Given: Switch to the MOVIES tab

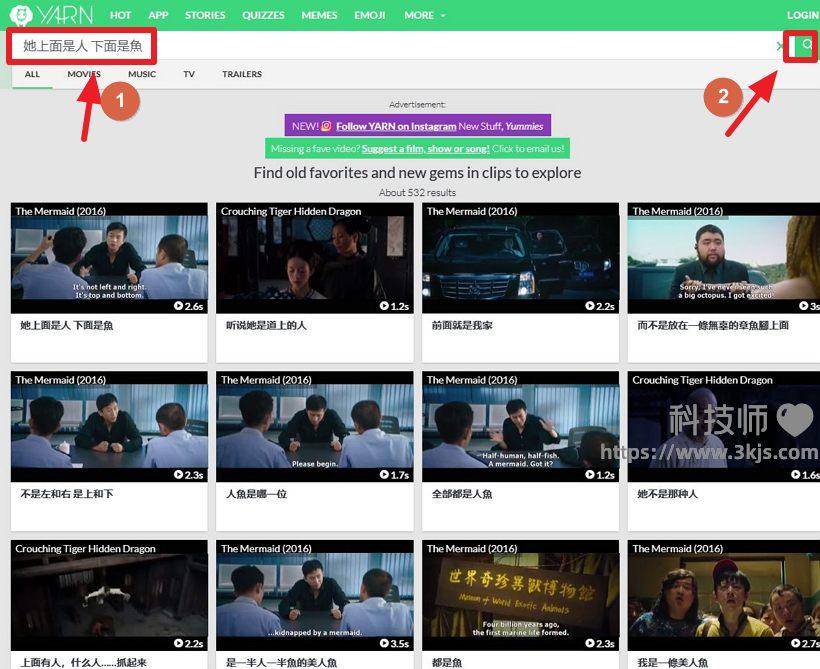Looking at the screenshot, I should 84,74.
